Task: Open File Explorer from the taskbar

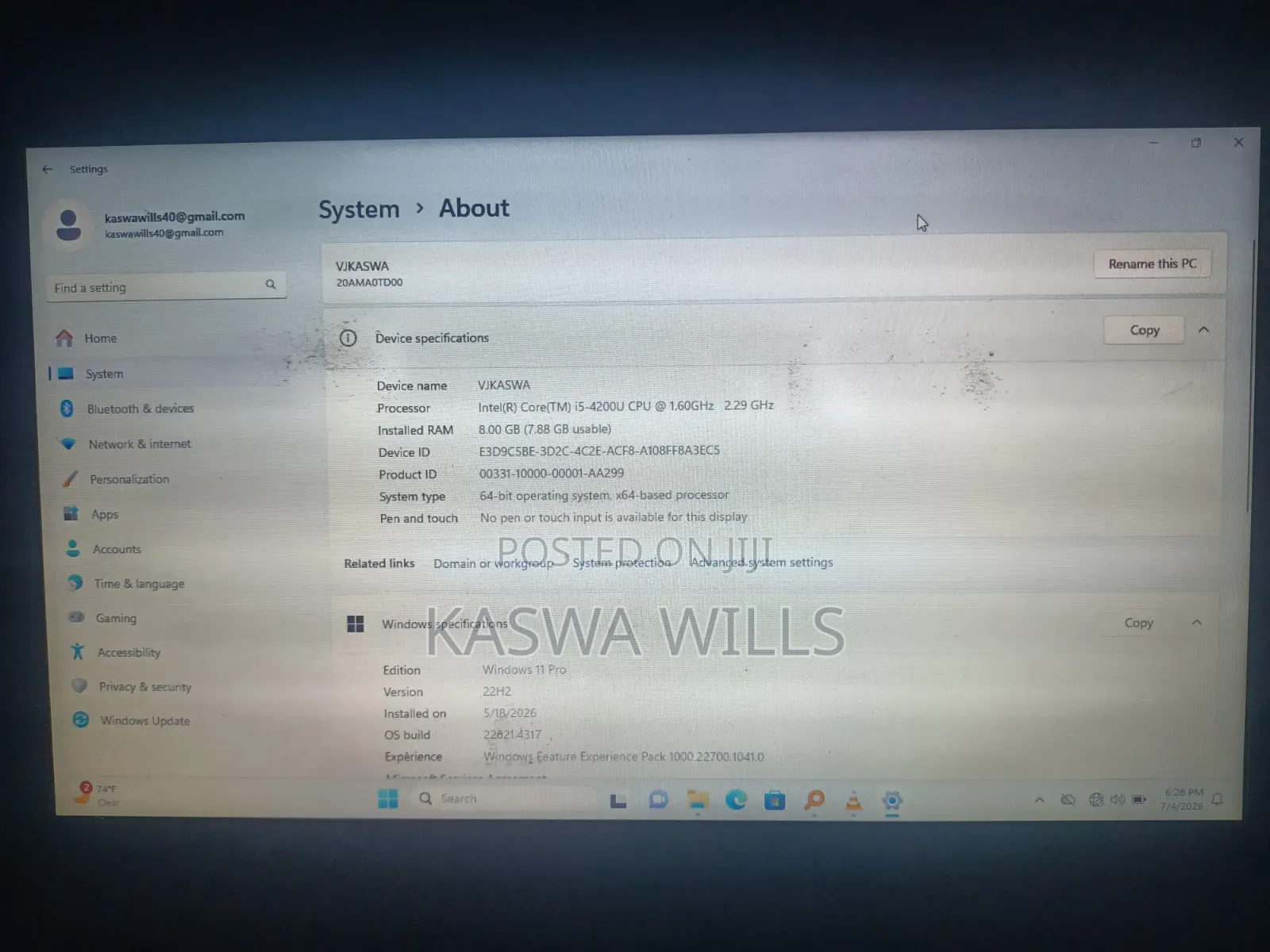Action: pos(698,800)
